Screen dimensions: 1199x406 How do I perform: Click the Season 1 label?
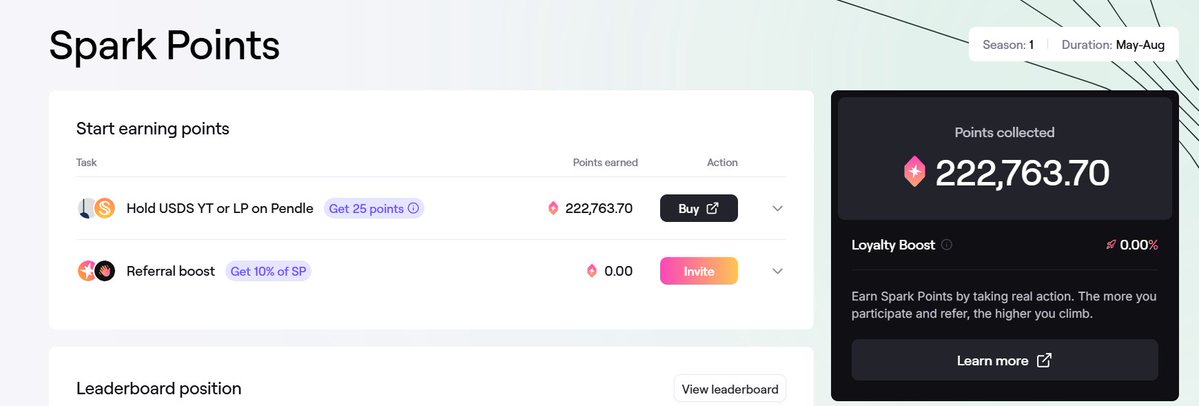tap(1008, 45)
